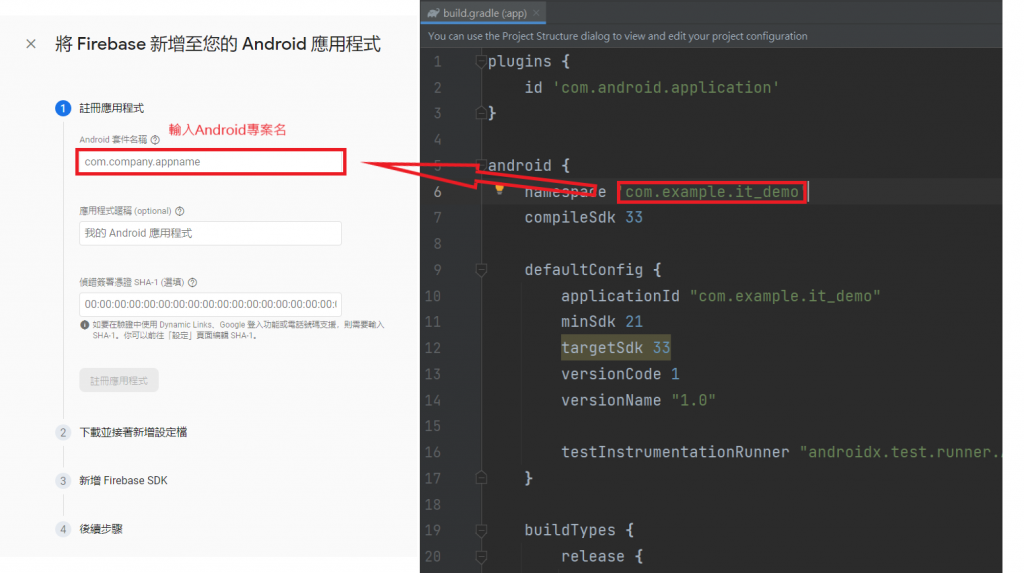Click minSdk 21 line
The height and width of the screenshot is (573, 1024).
601,321
